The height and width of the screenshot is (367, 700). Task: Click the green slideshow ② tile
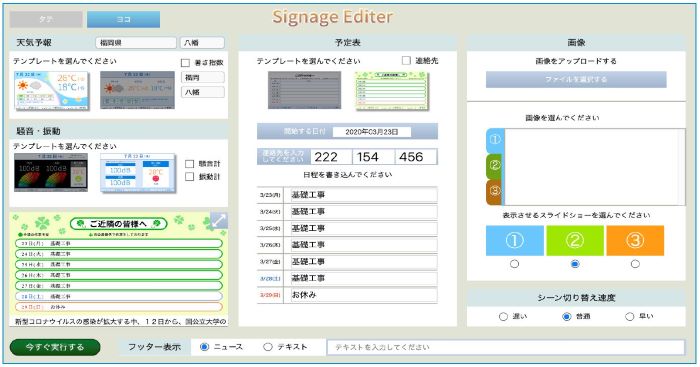pos(575,241)
